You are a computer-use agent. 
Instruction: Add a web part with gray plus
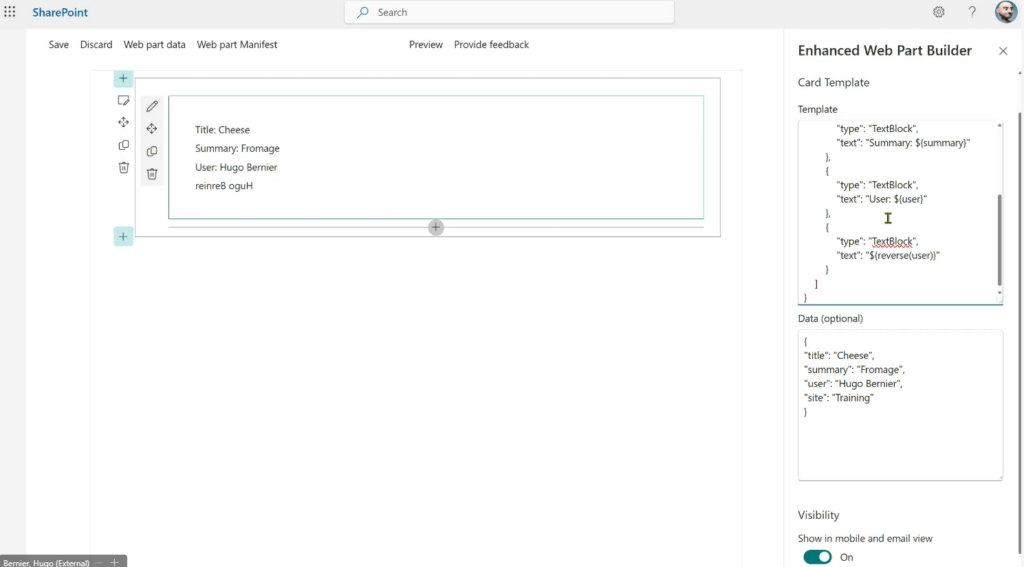click(436, 227)
